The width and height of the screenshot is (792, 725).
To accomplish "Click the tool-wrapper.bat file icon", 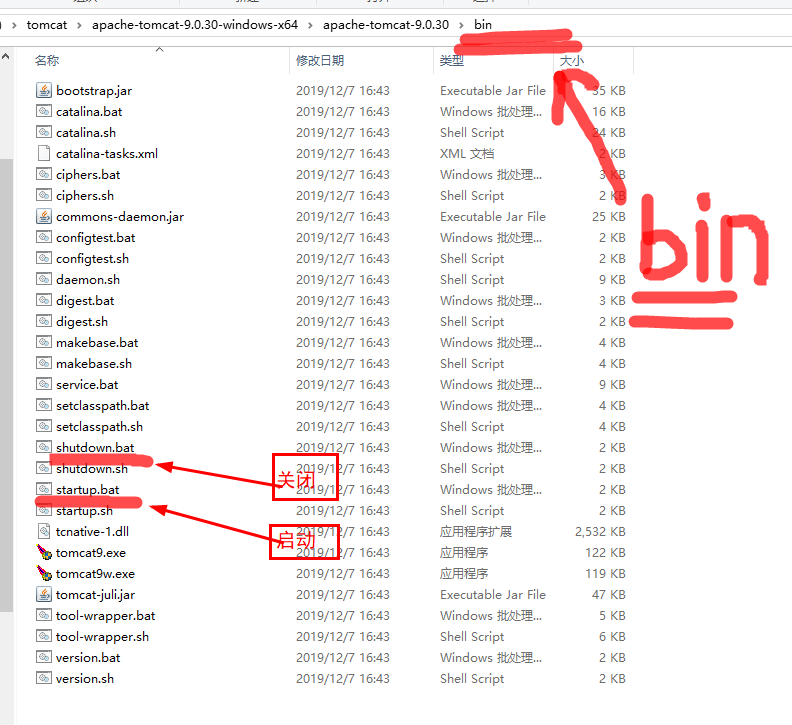I will (x=44, y=615).
